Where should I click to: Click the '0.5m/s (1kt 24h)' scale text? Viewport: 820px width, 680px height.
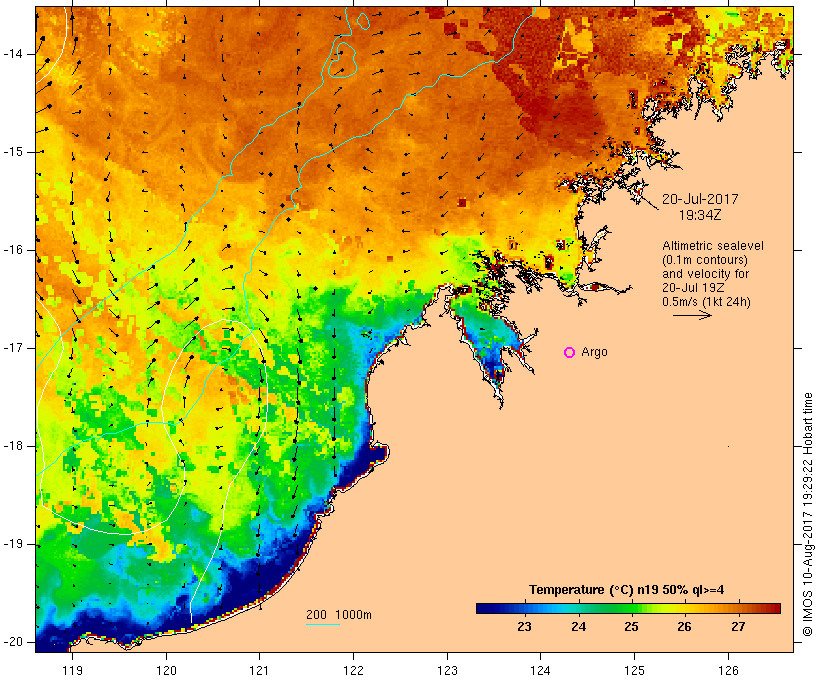(x=706, y=302)
